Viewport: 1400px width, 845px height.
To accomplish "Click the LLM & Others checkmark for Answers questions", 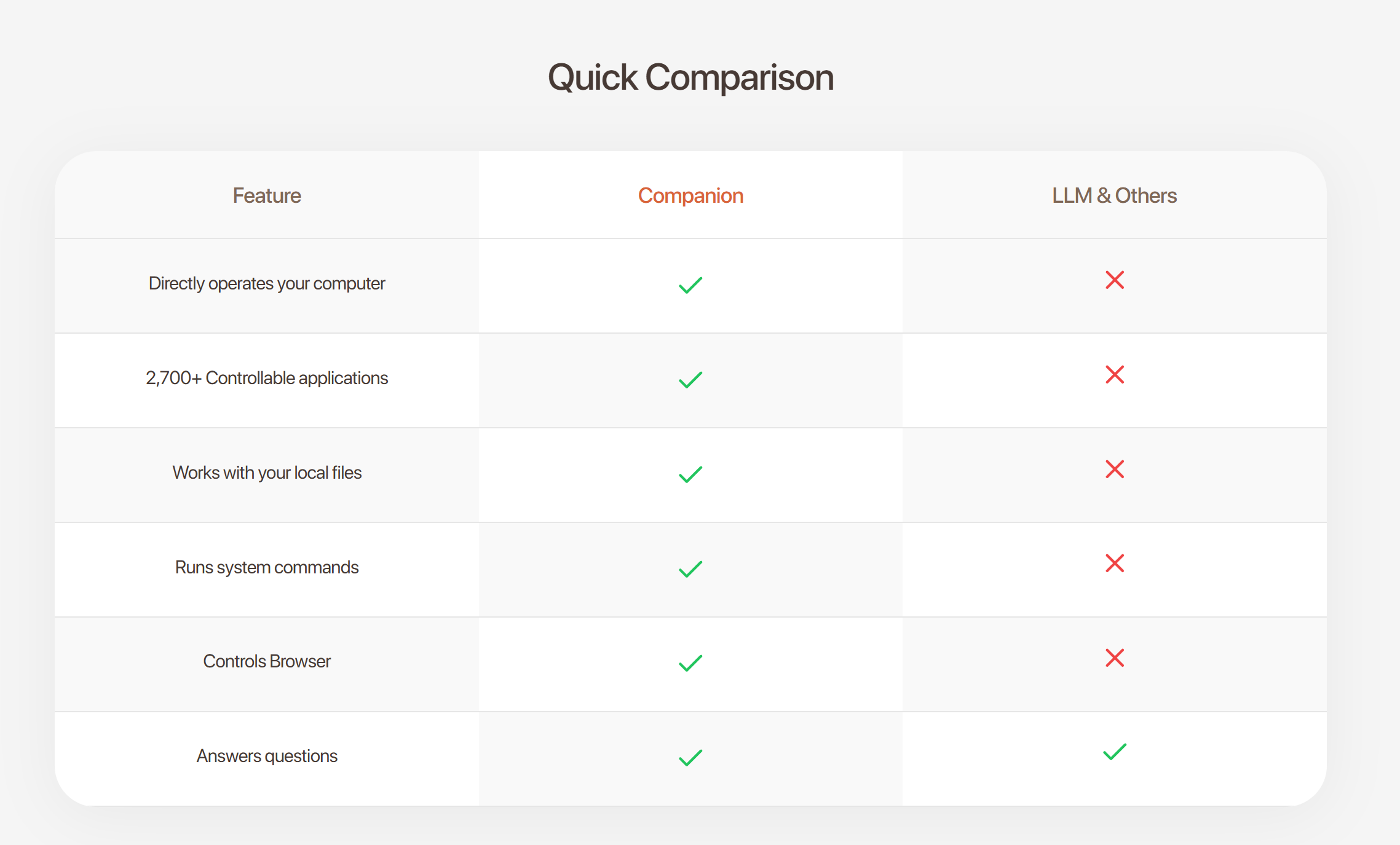I will tap(1114, 752).
